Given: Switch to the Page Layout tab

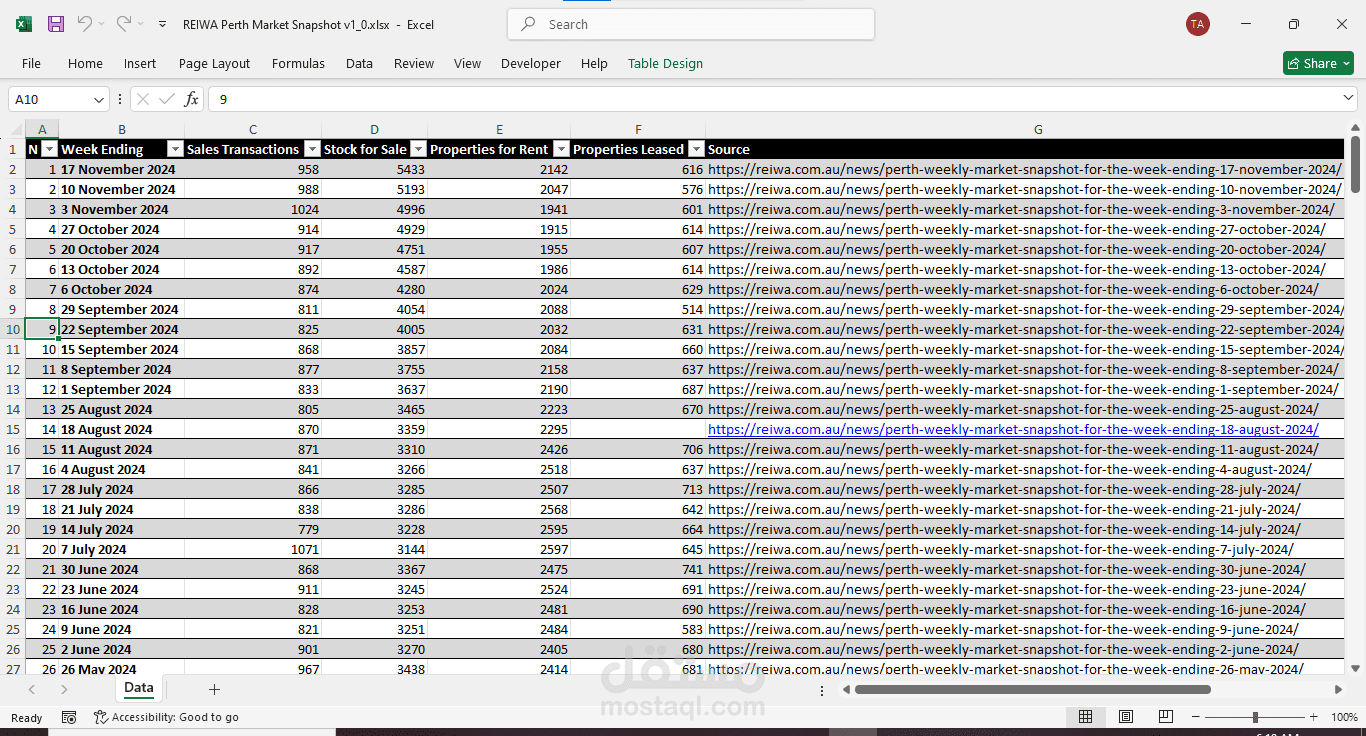Looking at the screenshot, I should pos(214,63).
